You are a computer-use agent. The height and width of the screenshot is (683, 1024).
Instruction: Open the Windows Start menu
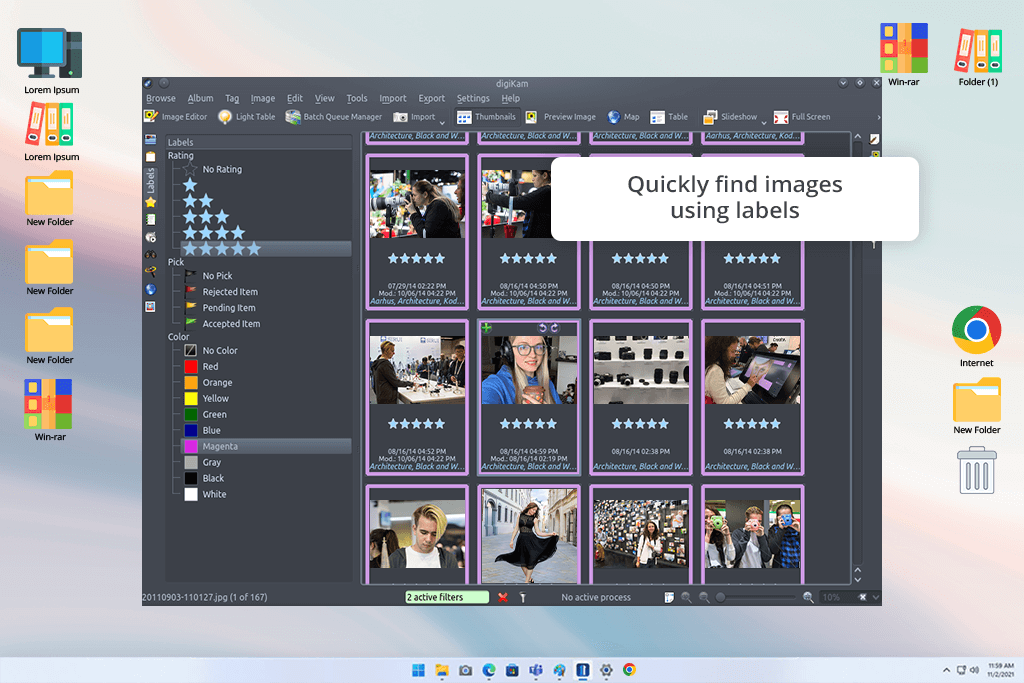[419, 670]
